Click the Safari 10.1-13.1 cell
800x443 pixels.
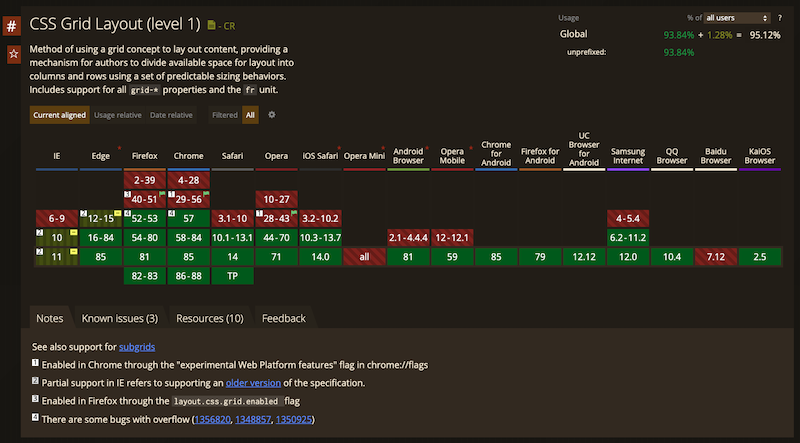tap(232, 237)
